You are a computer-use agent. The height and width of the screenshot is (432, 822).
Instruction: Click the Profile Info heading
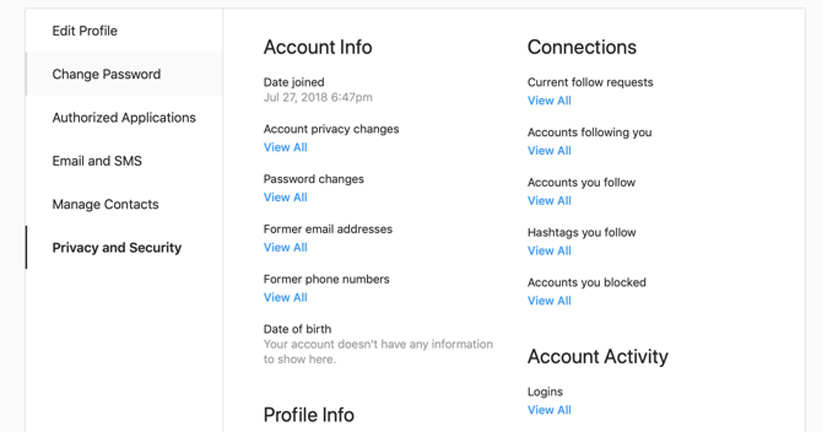pyautogui.click(x=308, y=414)
